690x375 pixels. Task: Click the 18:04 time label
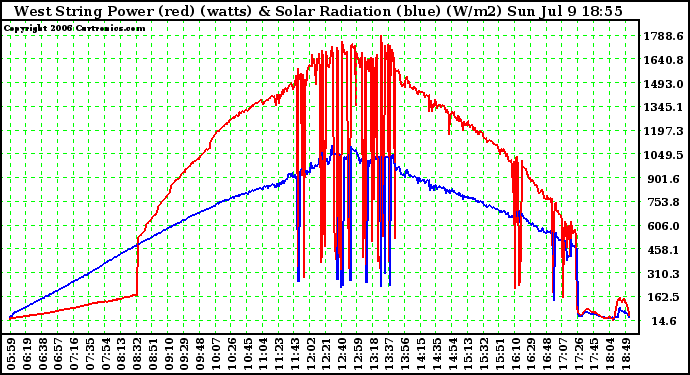[x=610, y=354]
